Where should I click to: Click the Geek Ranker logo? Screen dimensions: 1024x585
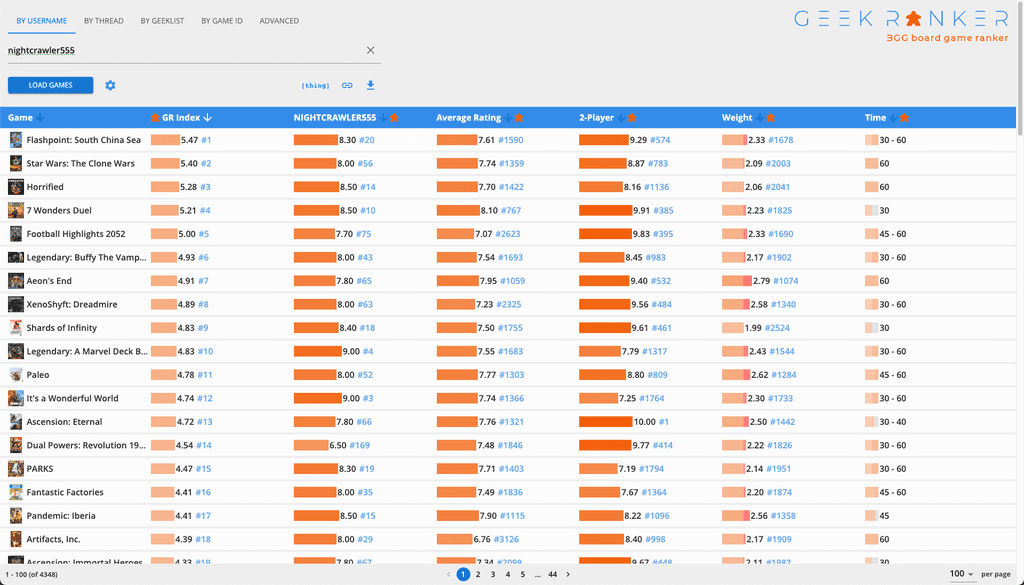click(x=901, y=26)
